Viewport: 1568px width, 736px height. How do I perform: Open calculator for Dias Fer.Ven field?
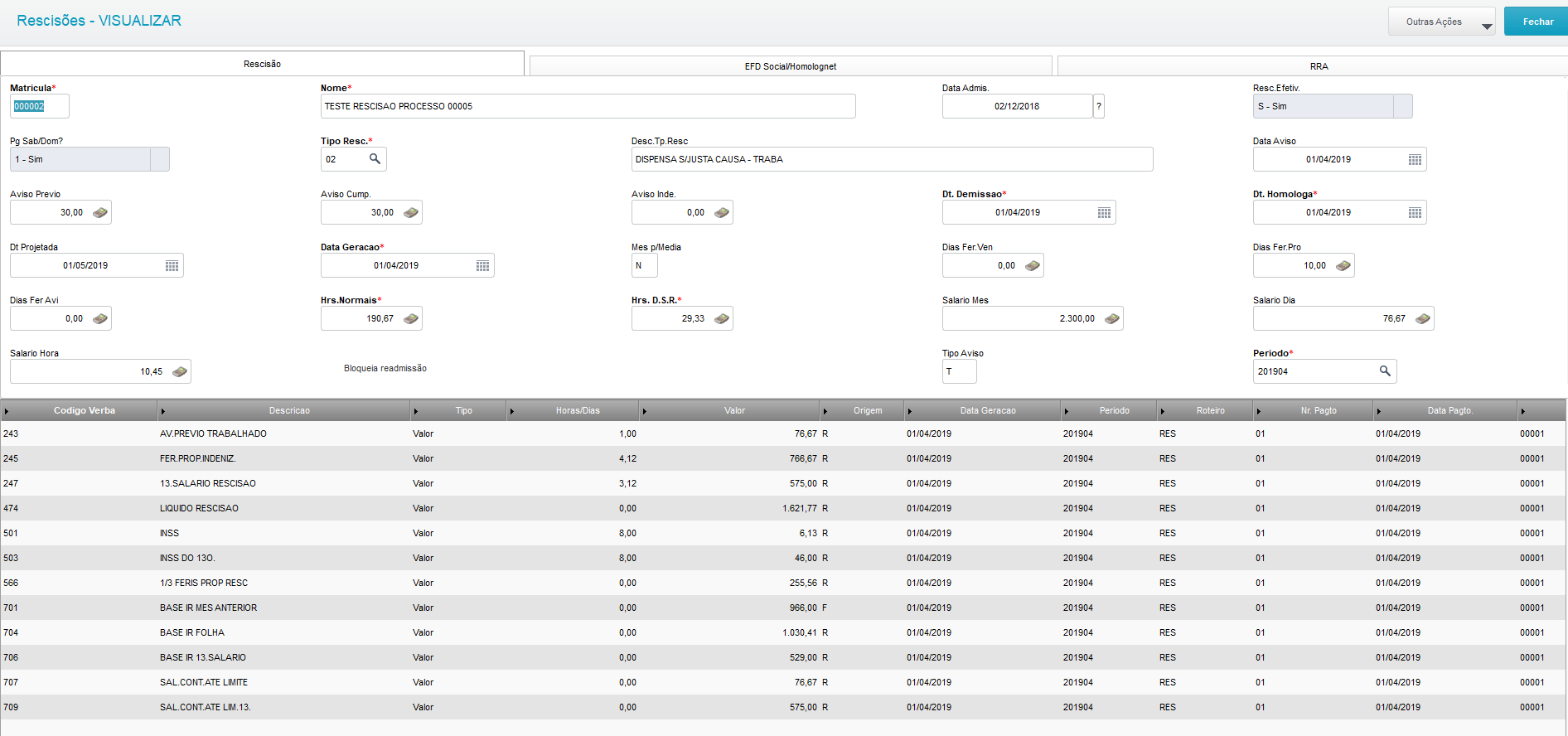click(1033, 266)
